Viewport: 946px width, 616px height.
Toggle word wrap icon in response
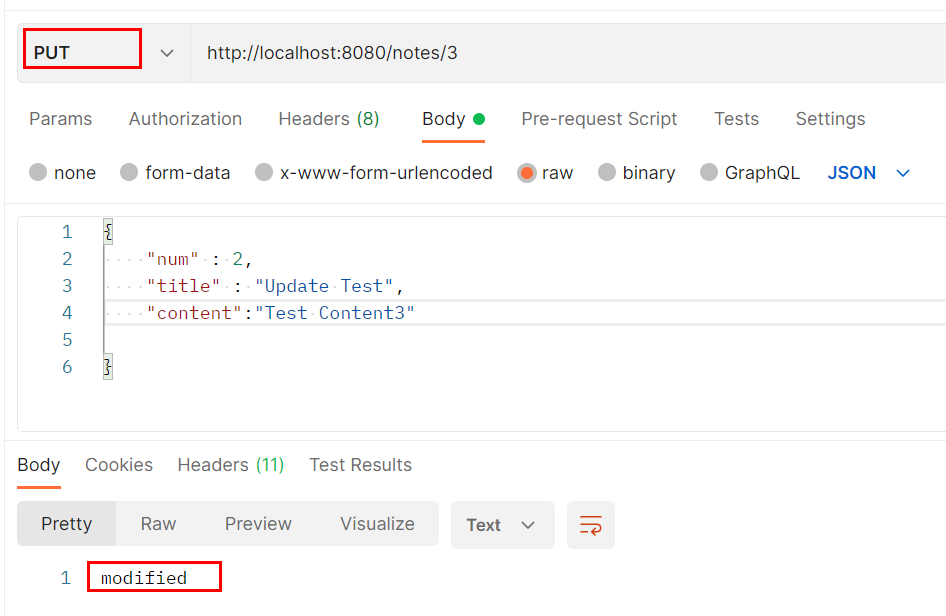click(x=591, y=525)
